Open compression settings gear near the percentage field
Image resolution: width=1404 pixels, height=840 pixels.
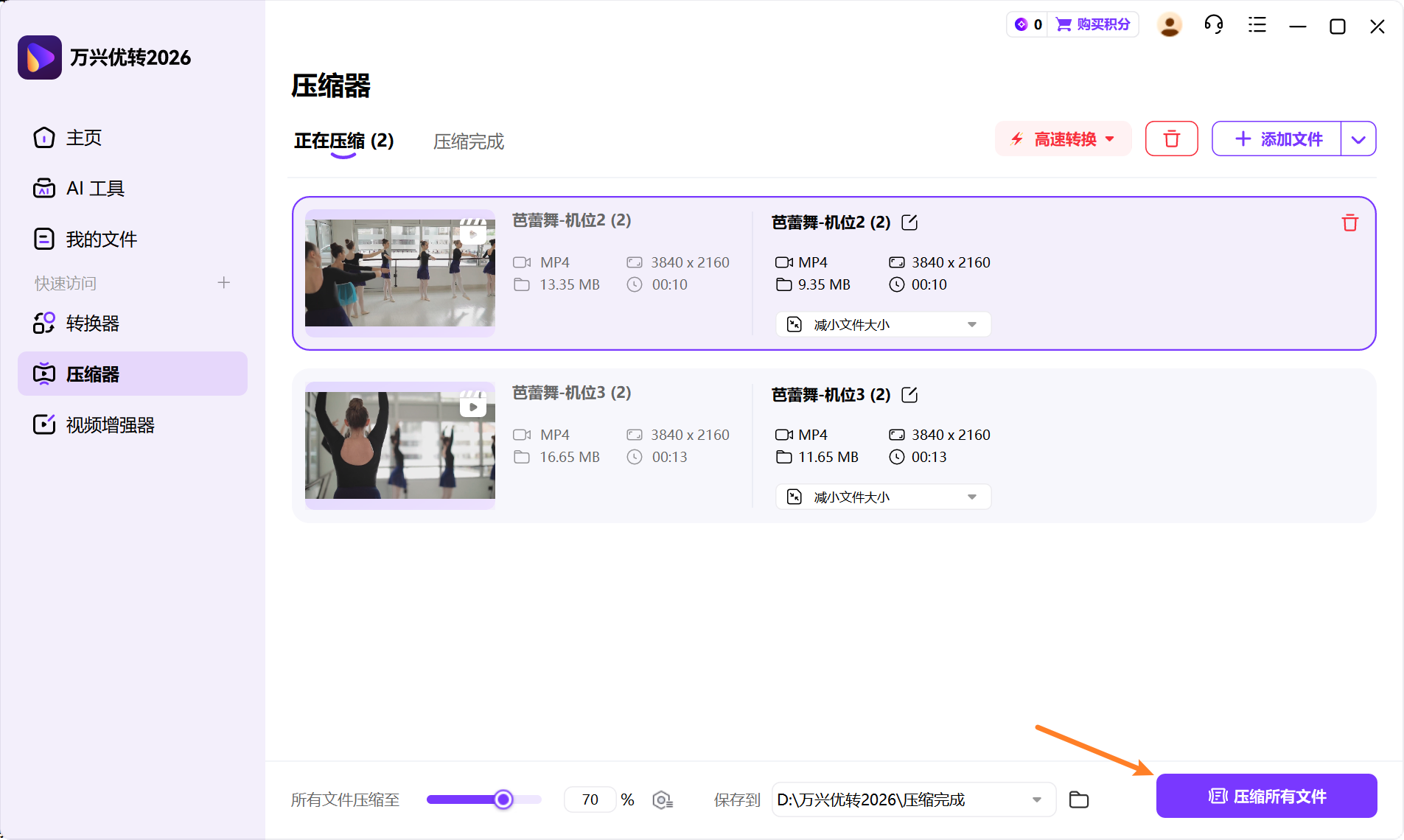click(662, 799)
